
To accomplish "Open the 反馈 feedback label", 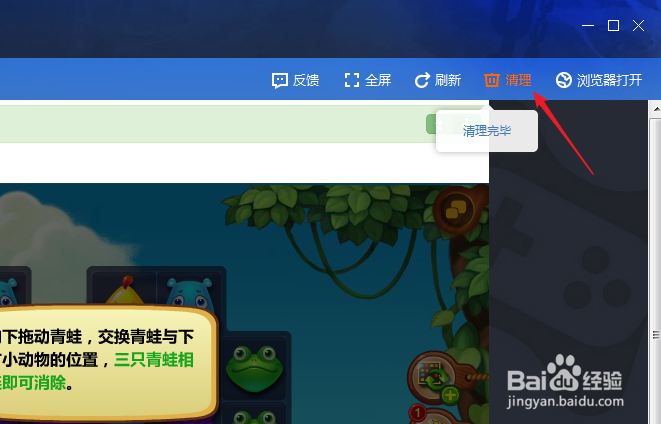I will coord(306,80).
